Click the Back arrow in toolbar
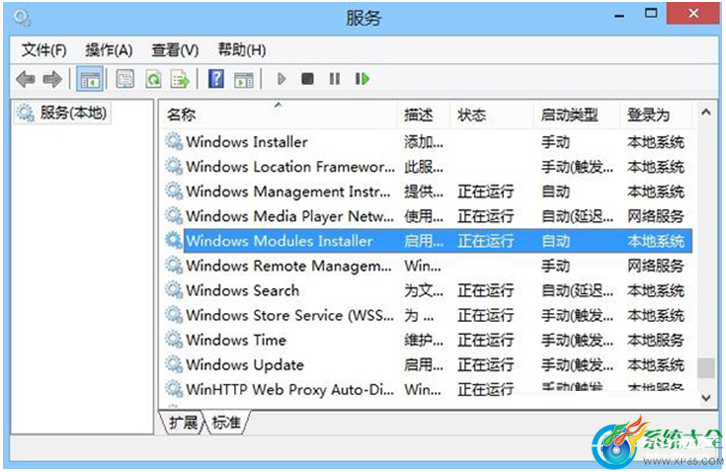726x472 pixels. [x=25, y=79]
